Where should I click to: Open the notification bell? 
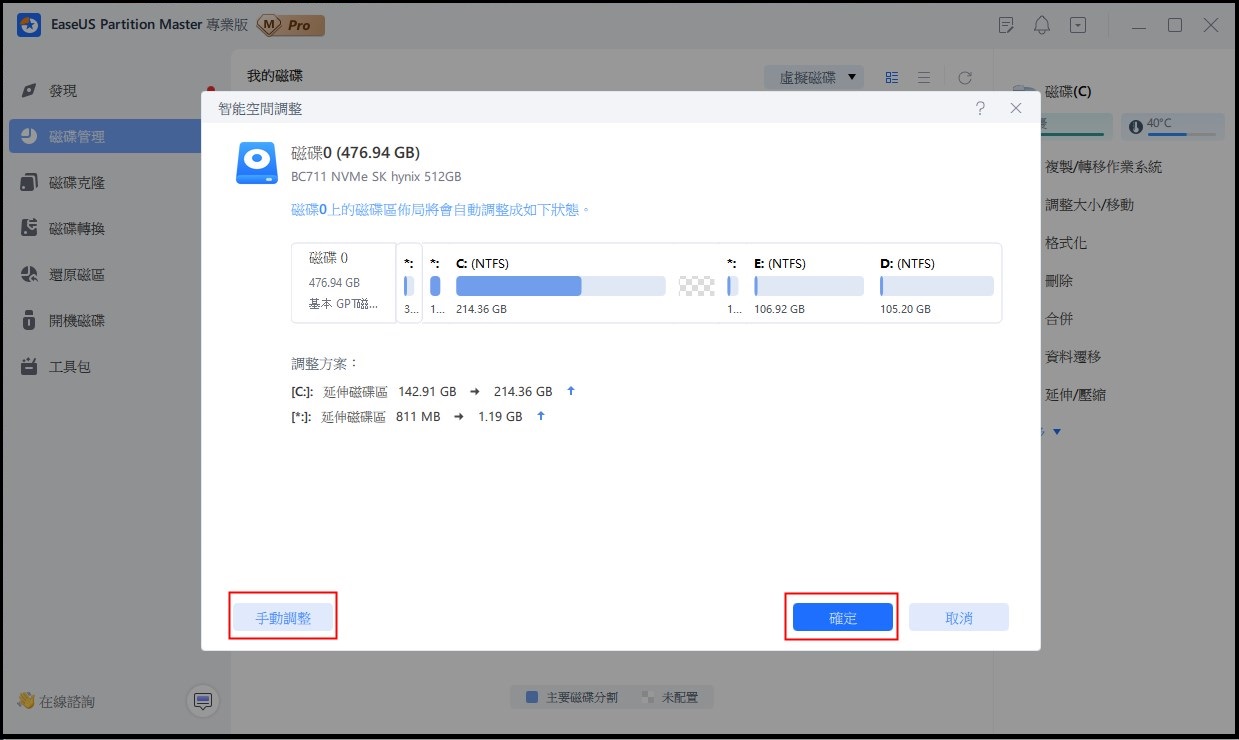coord(1041,24)
